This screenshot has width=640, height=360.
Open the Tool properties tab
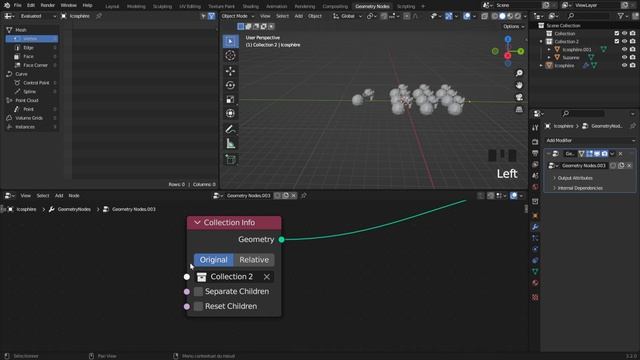(x=535, y=128)
